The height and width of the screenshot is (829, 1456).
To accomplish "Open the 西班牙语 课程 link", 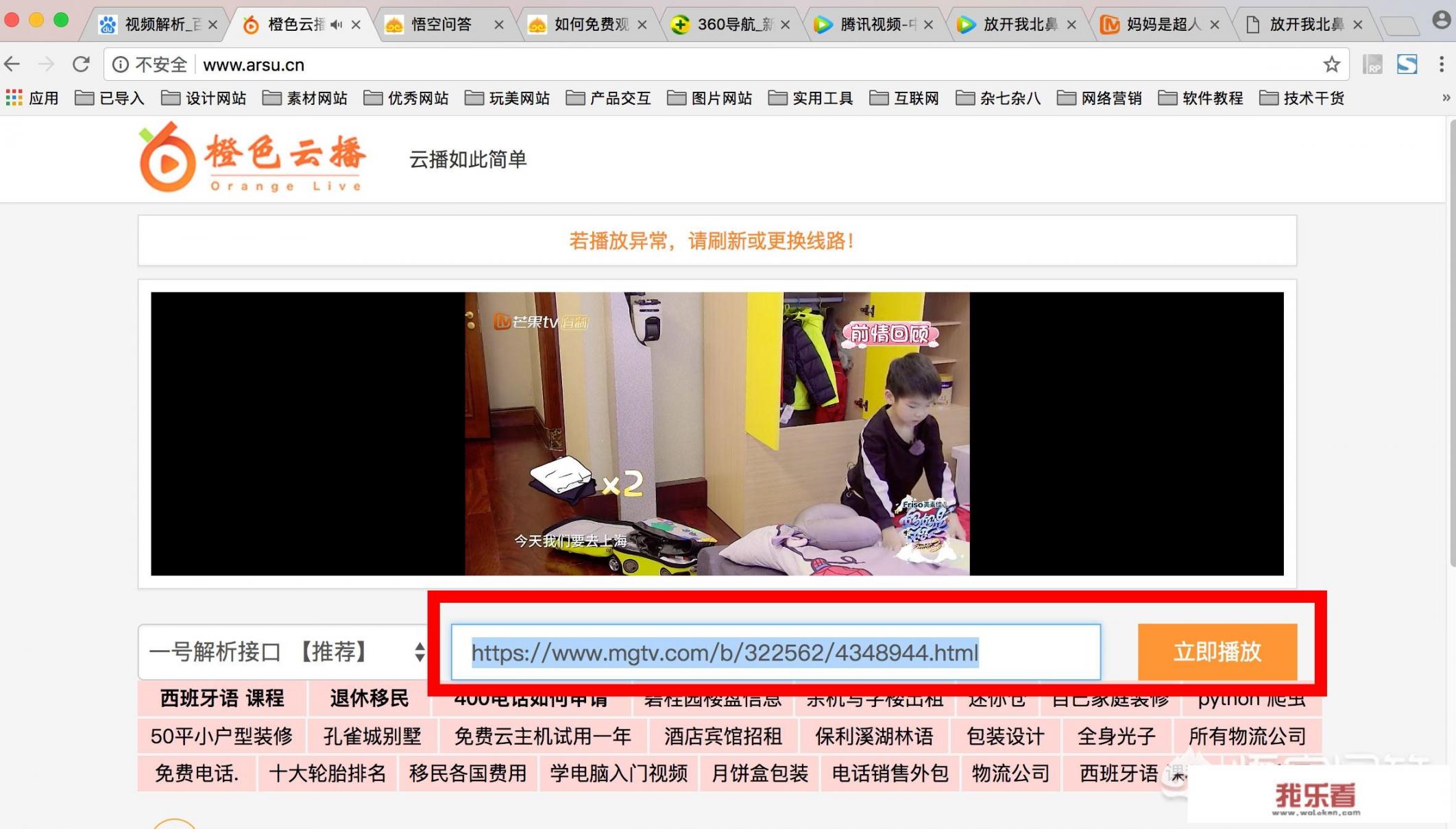I will (221, 698).
